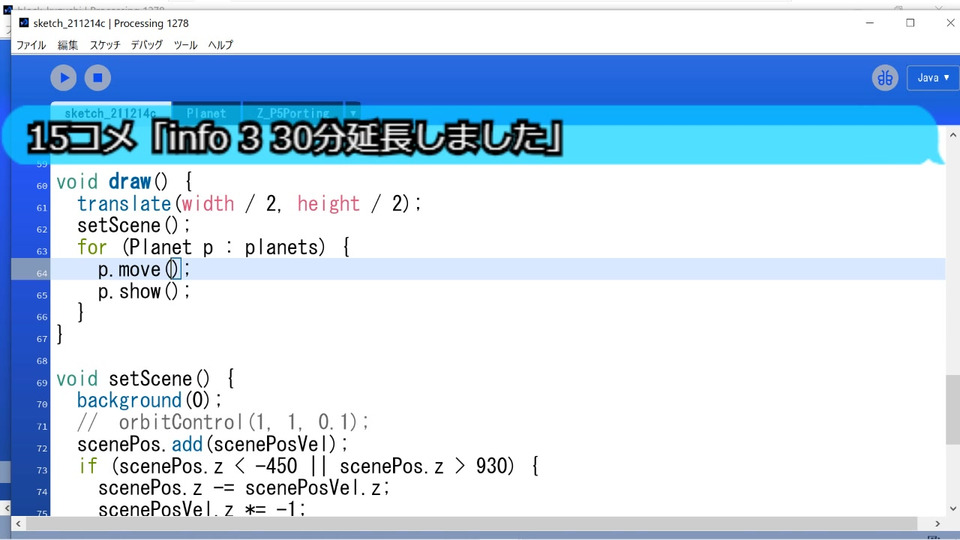The height and width of the screenshot is (540, 960).
Task: Click p.show() on line 65
Action: [144, 291]
